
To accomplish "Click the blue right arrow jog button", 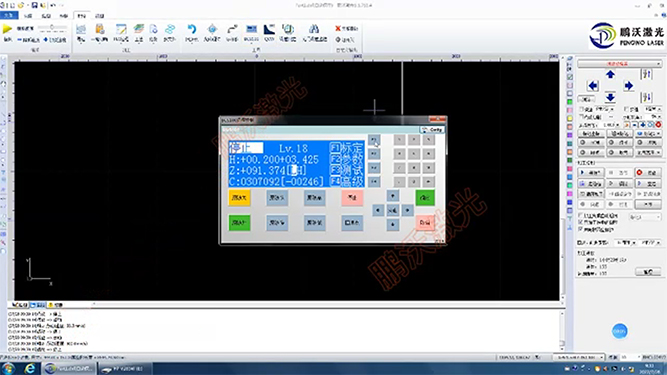I will click(628, 86).
